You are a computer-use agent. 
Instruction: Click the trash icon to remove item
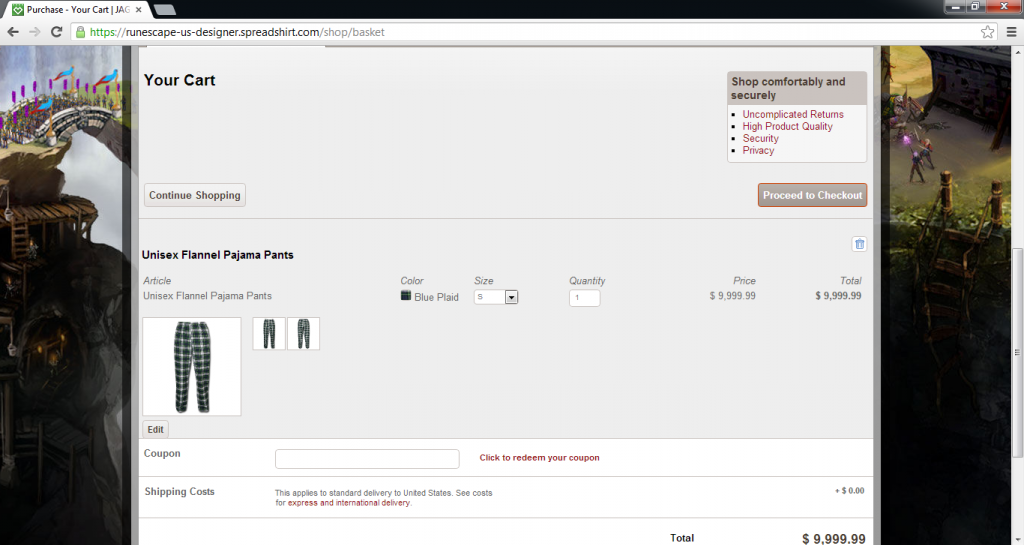[859, 244]
